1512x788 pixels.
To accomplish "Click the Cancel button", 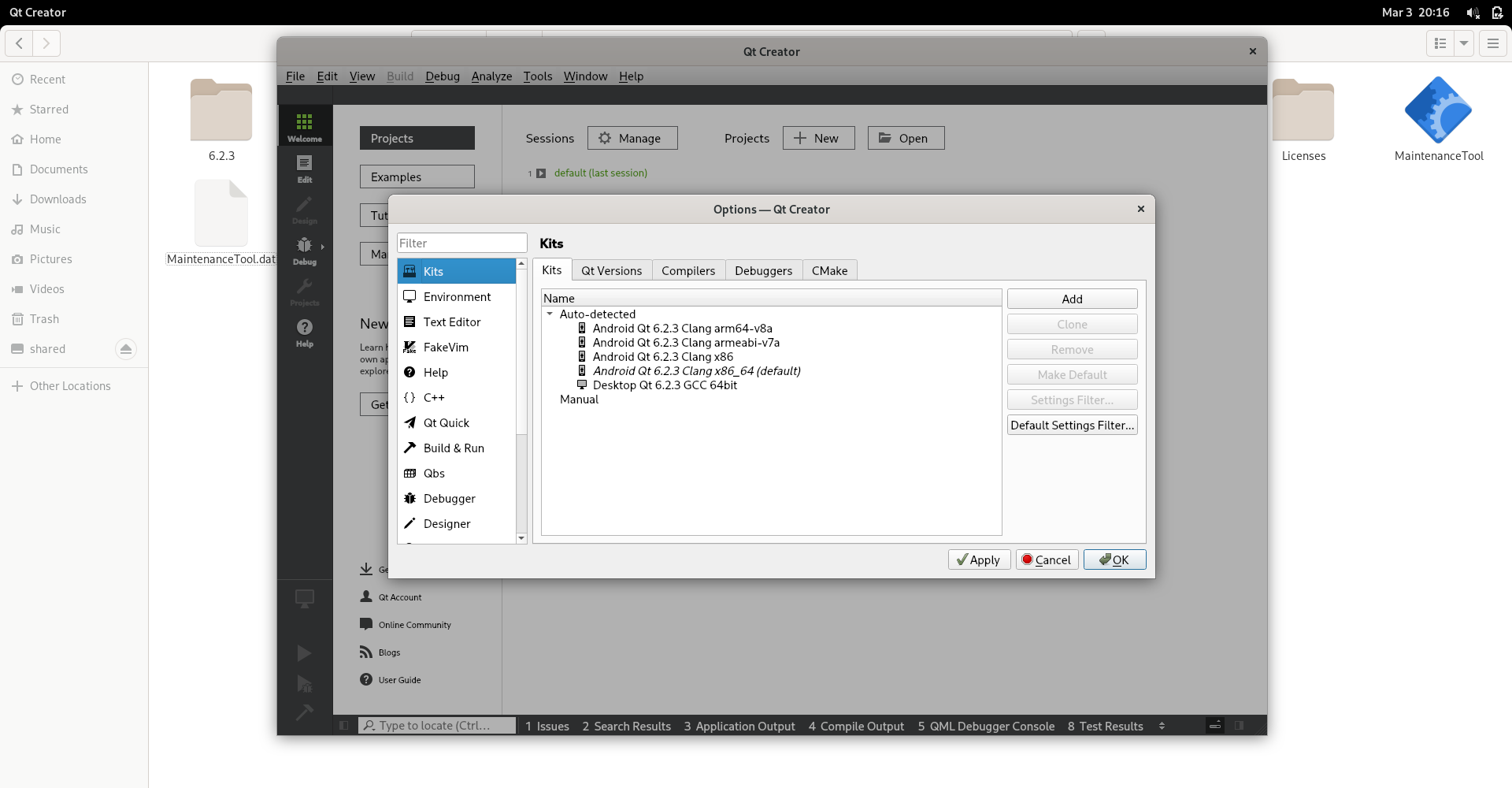I will click(1047, 559).
